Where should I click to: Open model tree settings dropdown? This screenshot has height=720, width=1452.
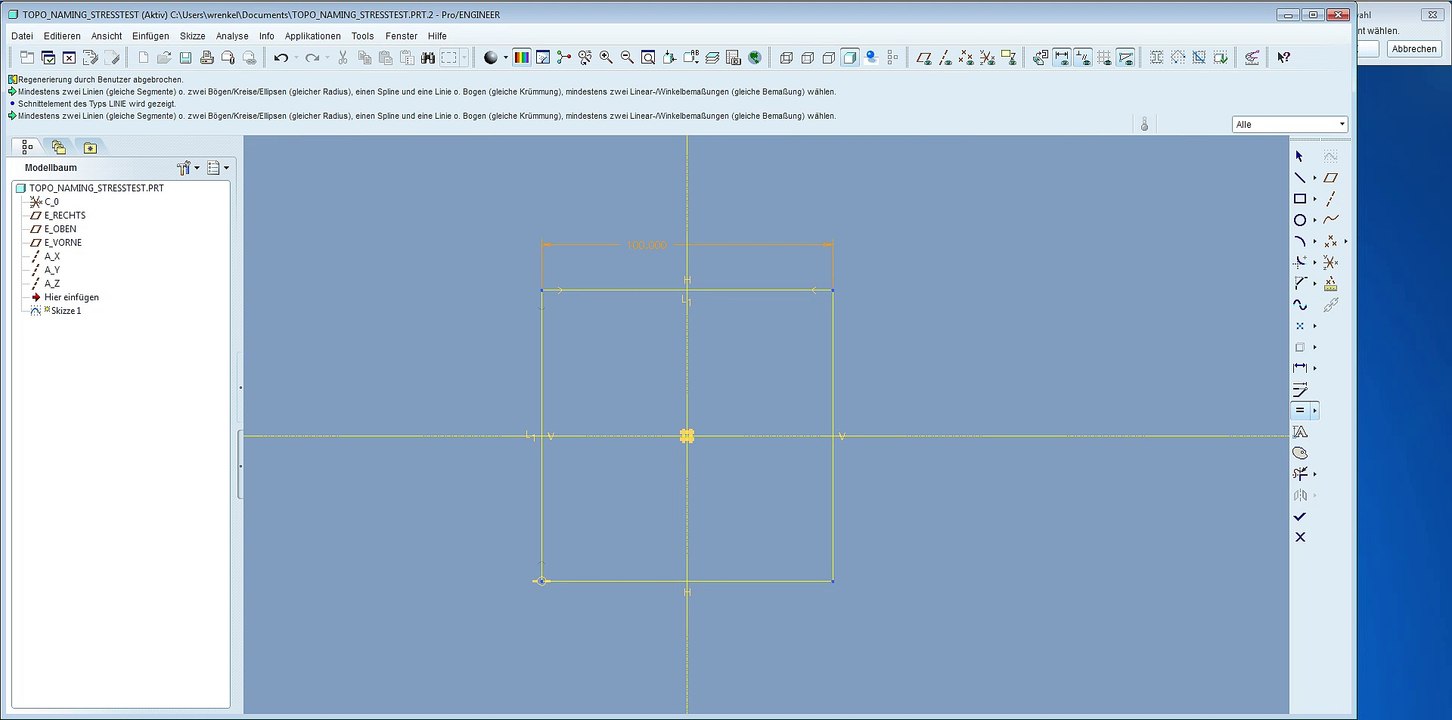189,168
